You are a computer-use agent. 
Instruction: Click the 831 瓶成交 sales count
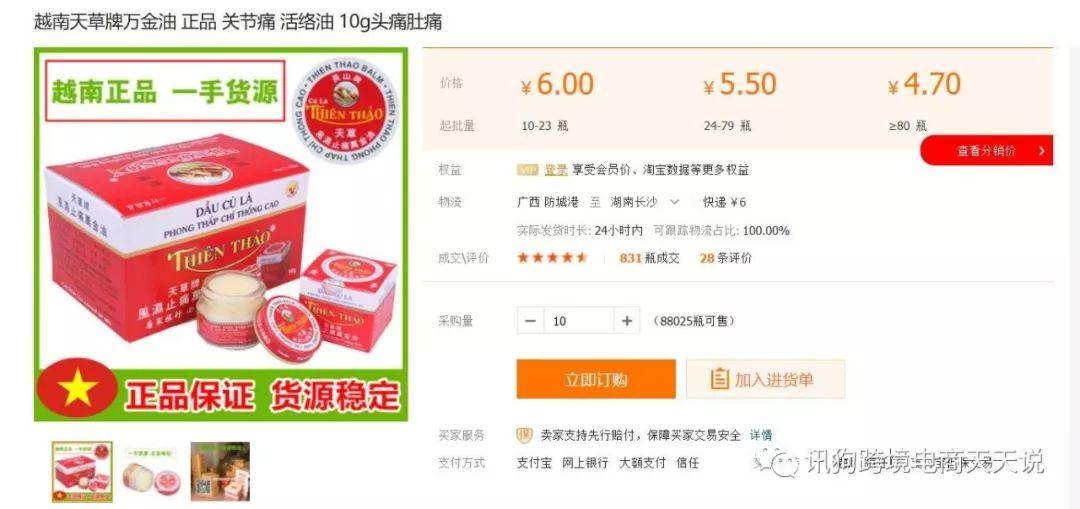coord(650,258)
